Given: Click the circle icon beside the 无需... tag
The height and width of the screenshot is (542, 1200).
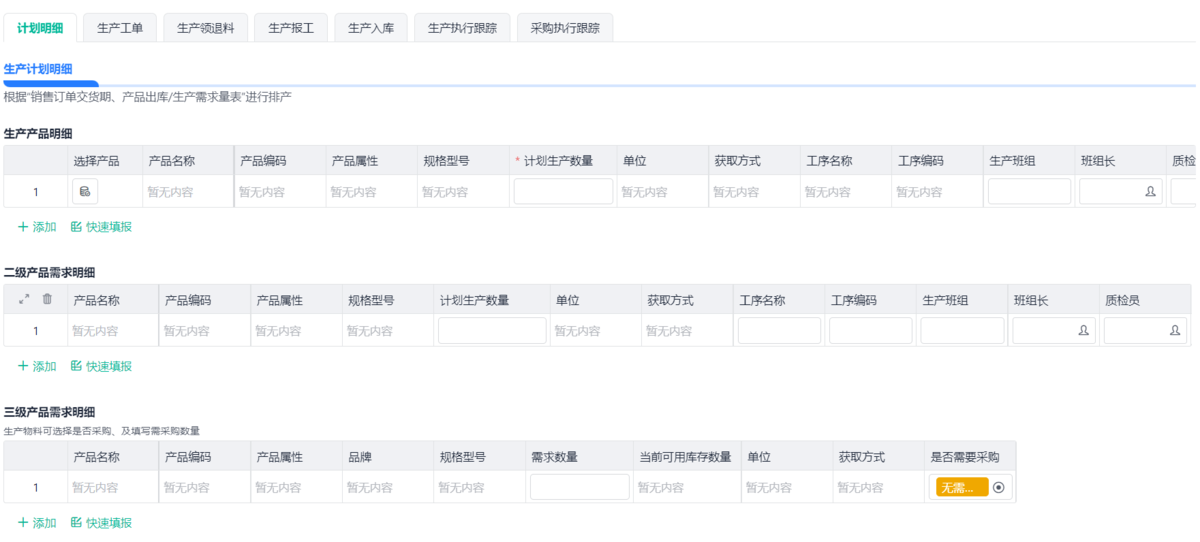Looking at the screenshot, I should pyautogui.click(x=998, y=487).
